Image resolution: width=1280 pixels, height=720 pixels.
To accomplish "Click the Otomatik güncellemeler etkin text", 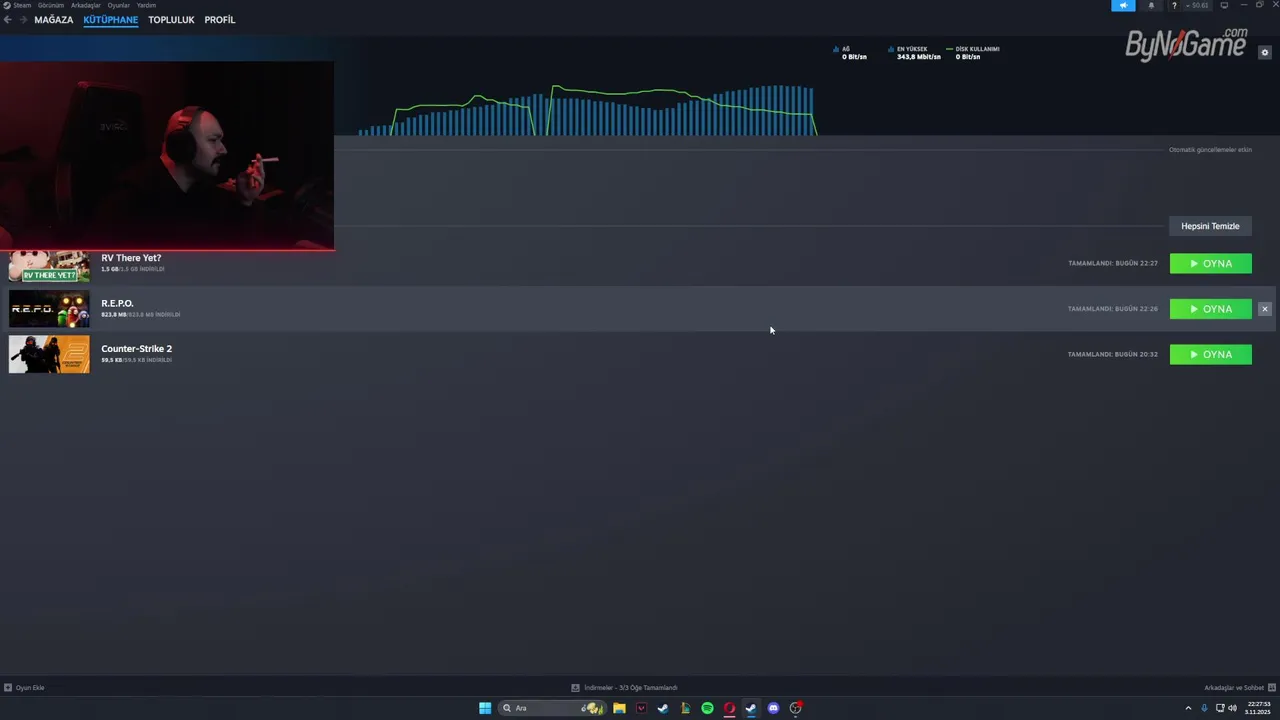I will [x=1210, y=150].
